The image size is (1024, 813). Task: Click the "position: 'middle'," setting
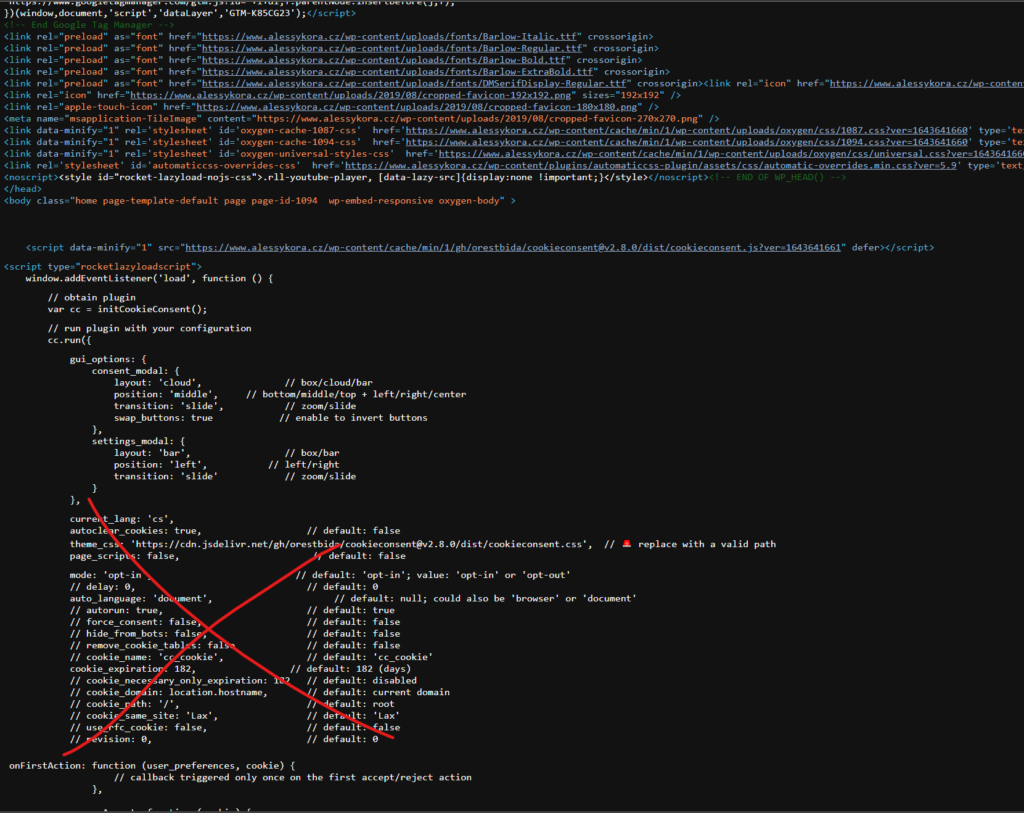tap(166, 394)
